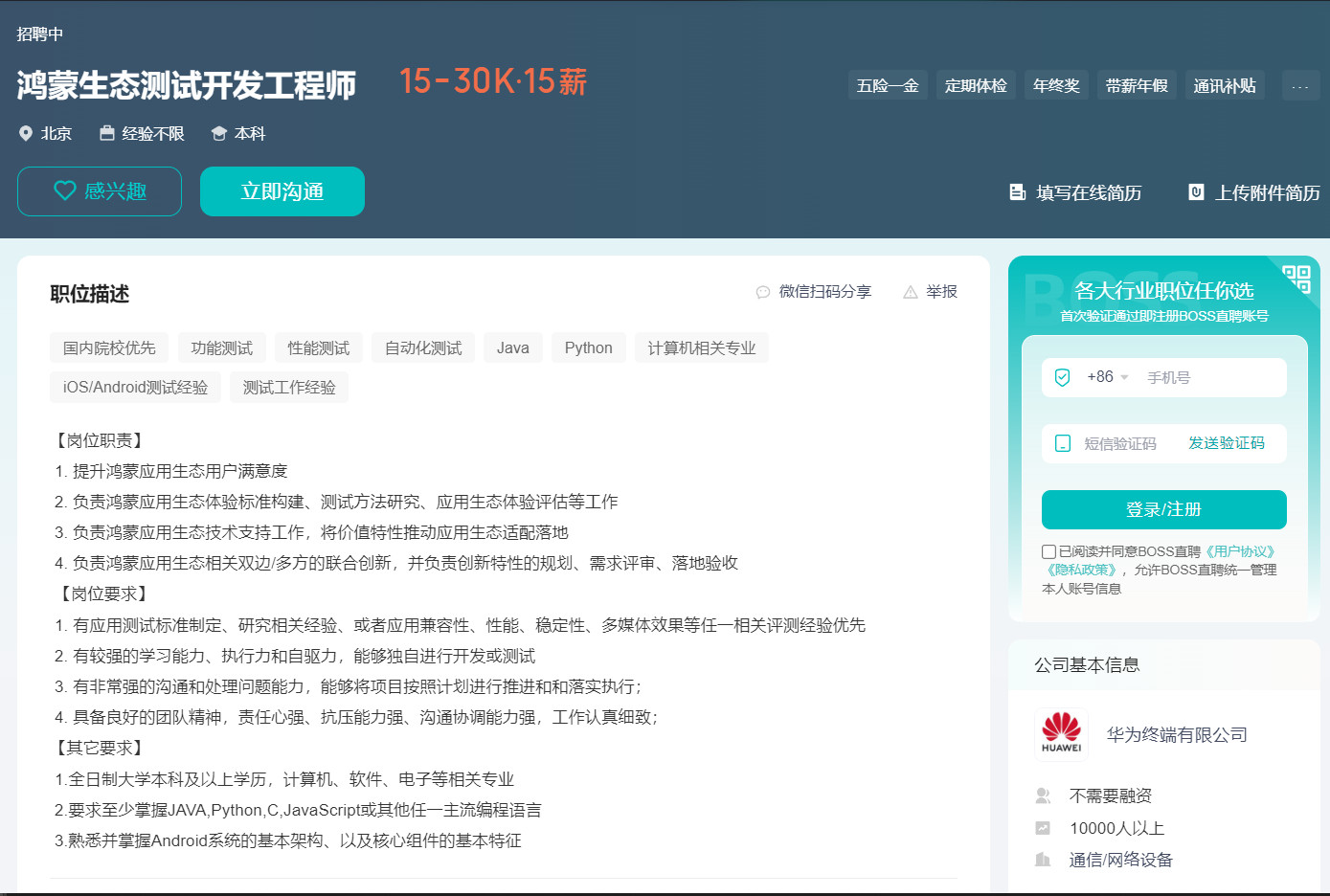The width and height of the screenshot is (1330, 896).
Task: Click the Huawei company logo
Action: pyautogui.click(x=1061, y=734)
